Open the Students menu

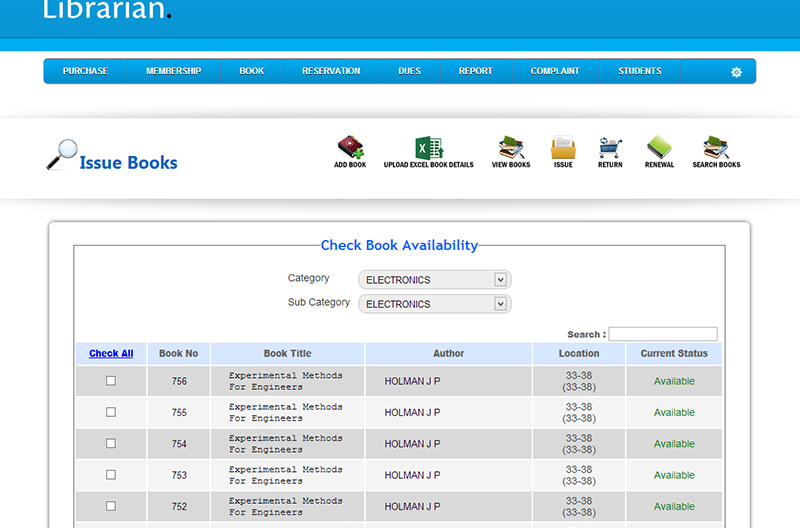(640, 71)
